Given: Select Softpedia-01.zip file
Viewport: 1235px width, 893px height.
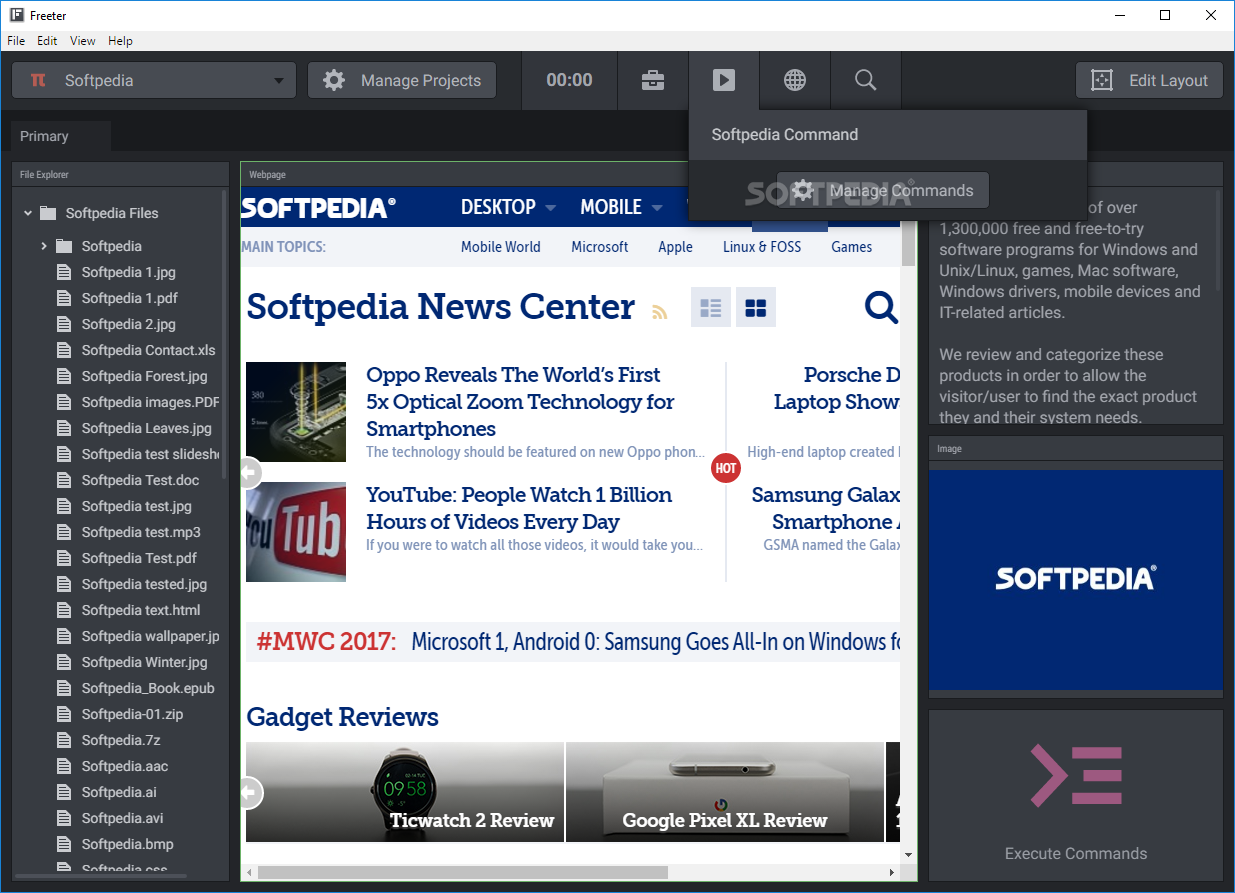Looking at the screenshot, I should click(x=133, y=714).
